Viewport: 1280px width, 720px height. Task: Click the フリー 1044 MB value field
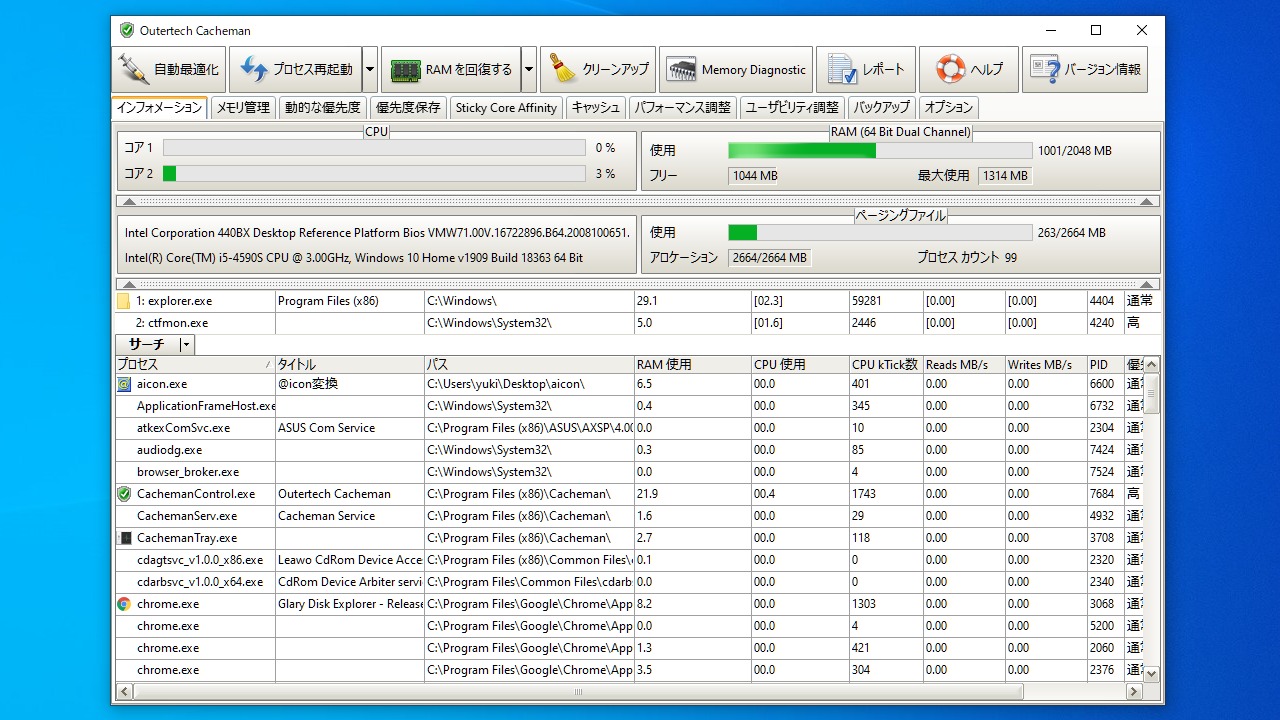(754, 176)
